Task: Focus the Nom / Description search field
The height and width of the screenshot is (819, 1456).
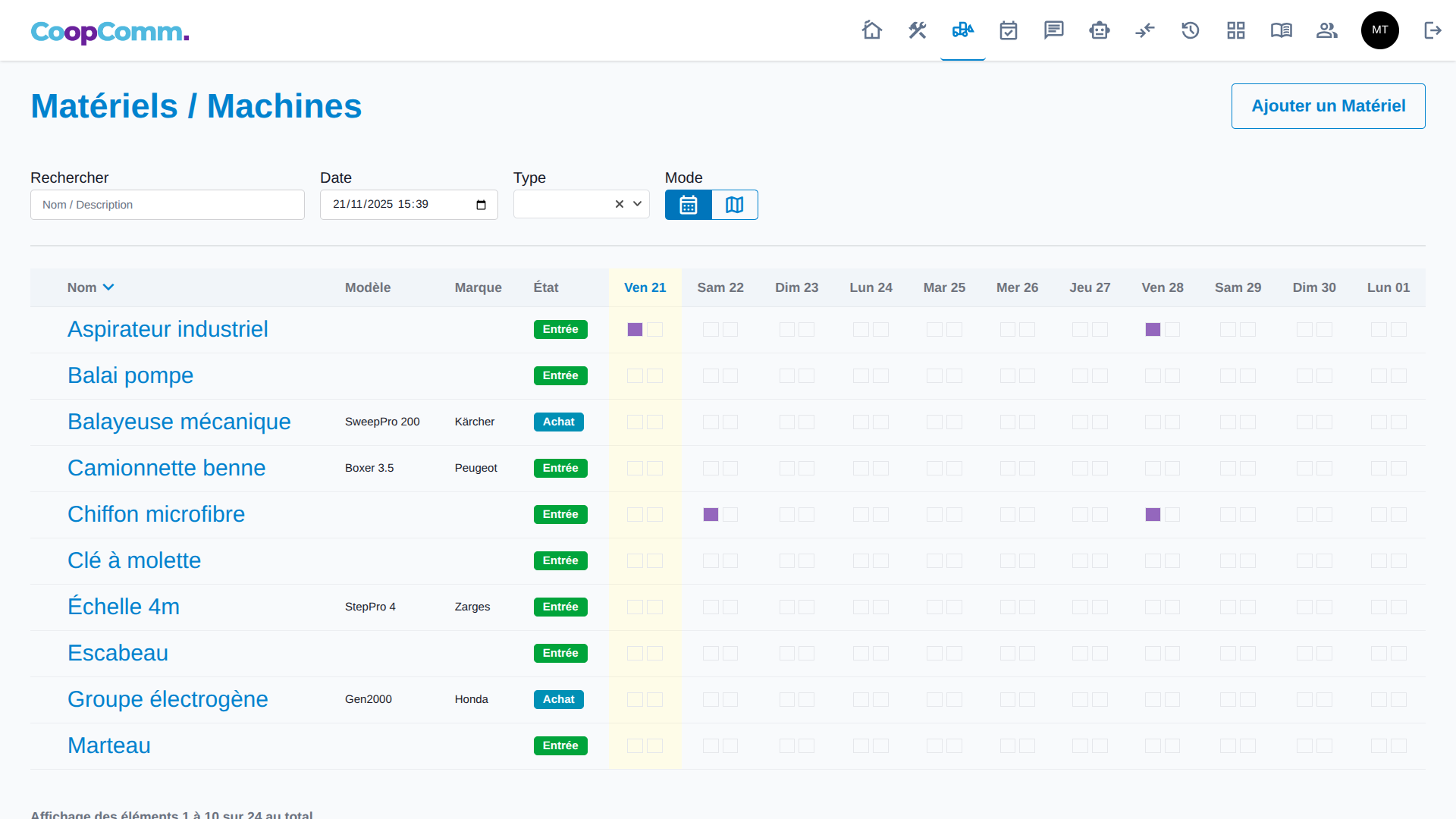Action: point(168,205)
